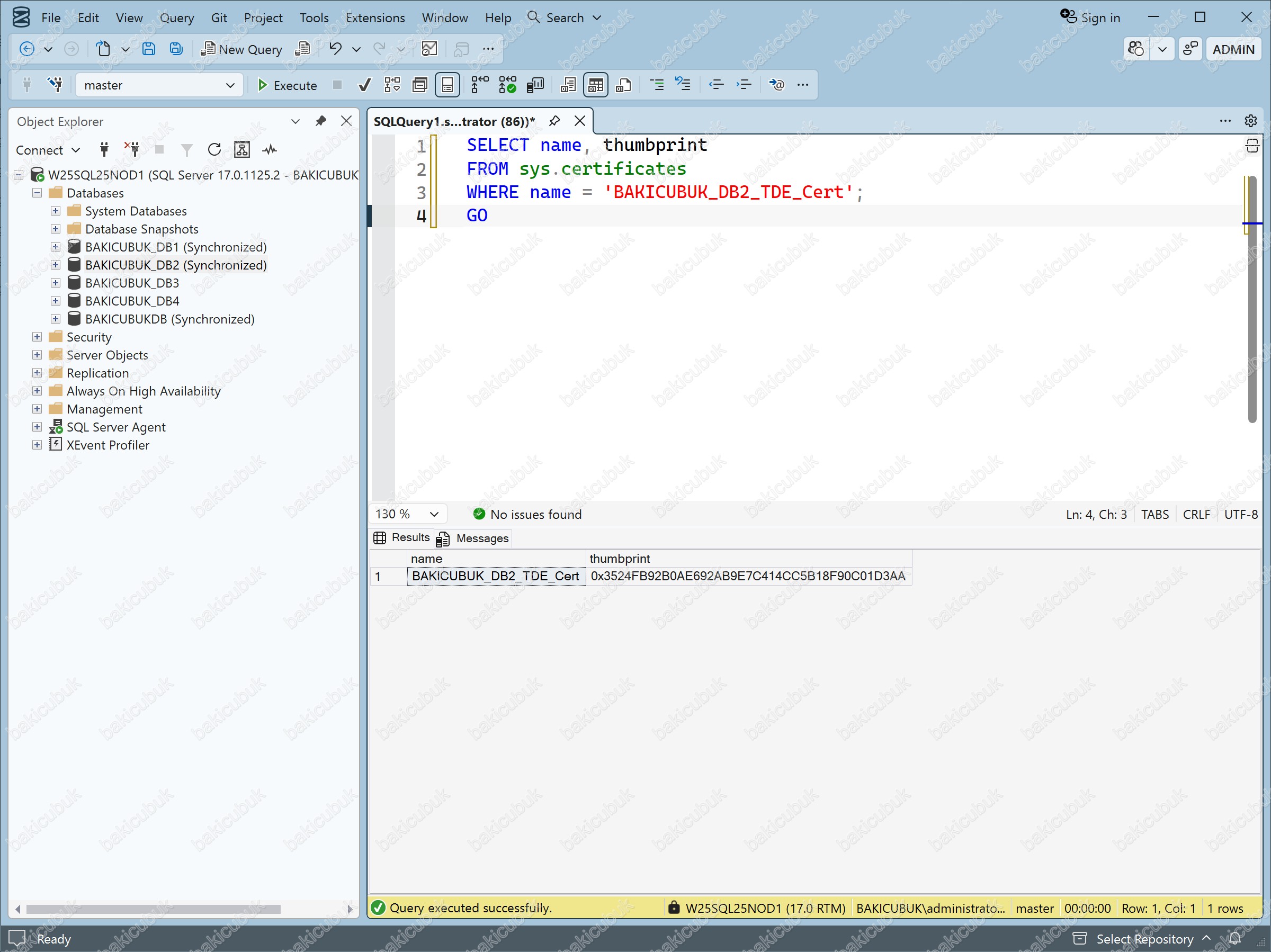This screenshot has height=952, width=1271.
Task: Click the Execute button
Action: pyautogui.click(x=287, y=85)
